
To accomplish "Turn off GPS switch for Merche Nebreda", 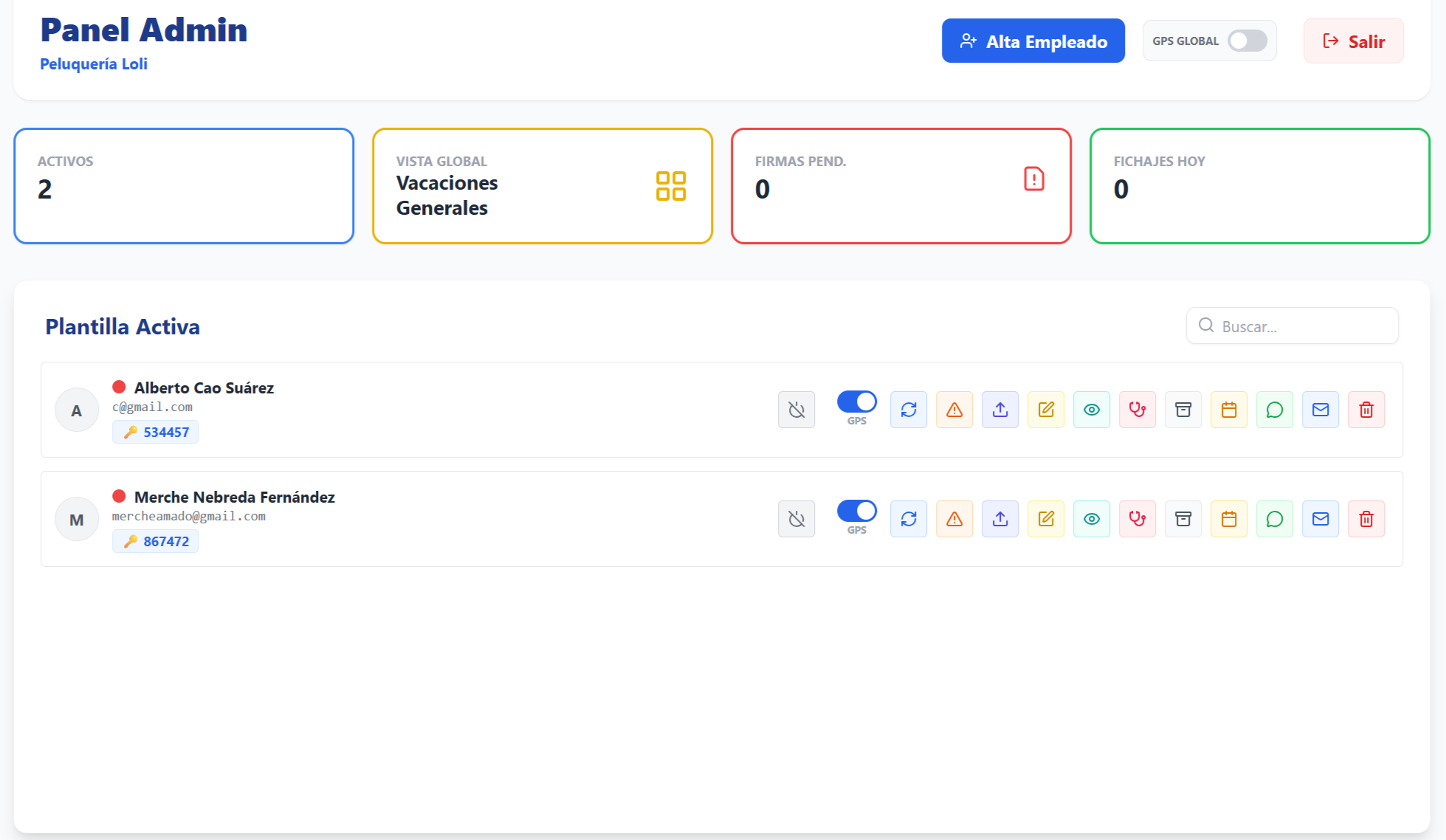I will tap(856, 511).
